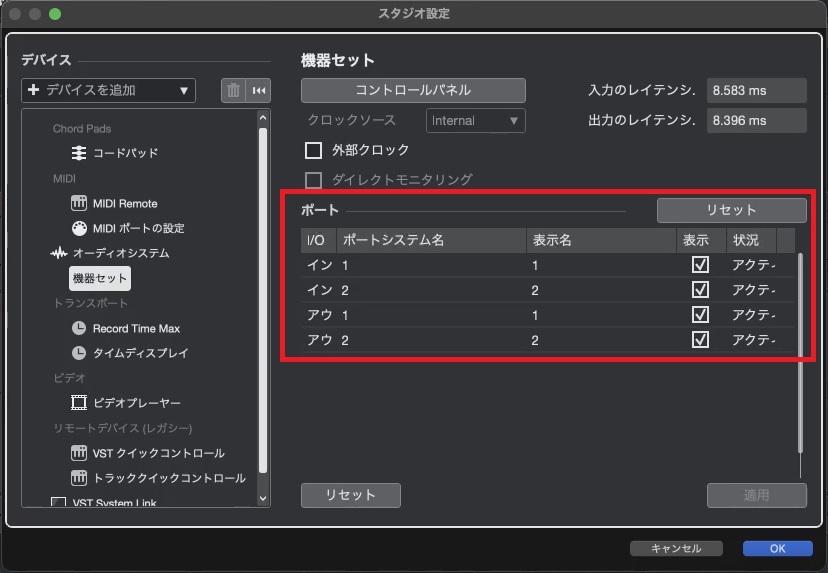Click the 表示名 field of input 1
This screenshot has height=573, width=828.
pyautogui.click(x=600, y=265)
